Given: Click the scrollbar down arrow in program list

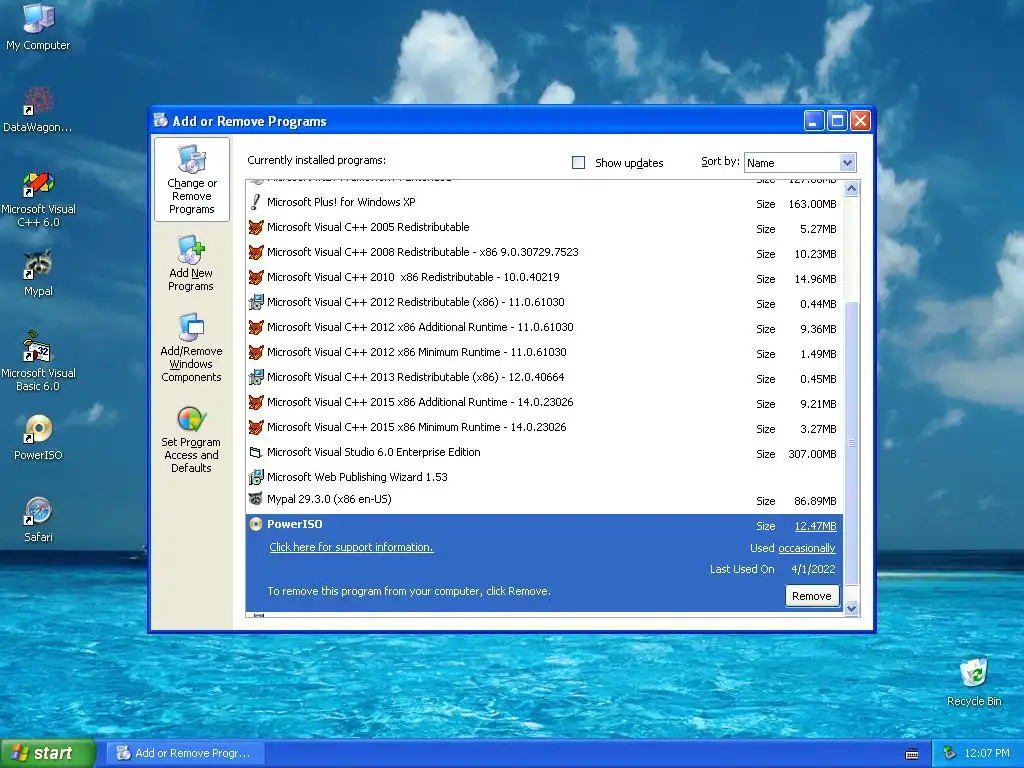Looking at the screenshot, I should [x=852, y=609].
